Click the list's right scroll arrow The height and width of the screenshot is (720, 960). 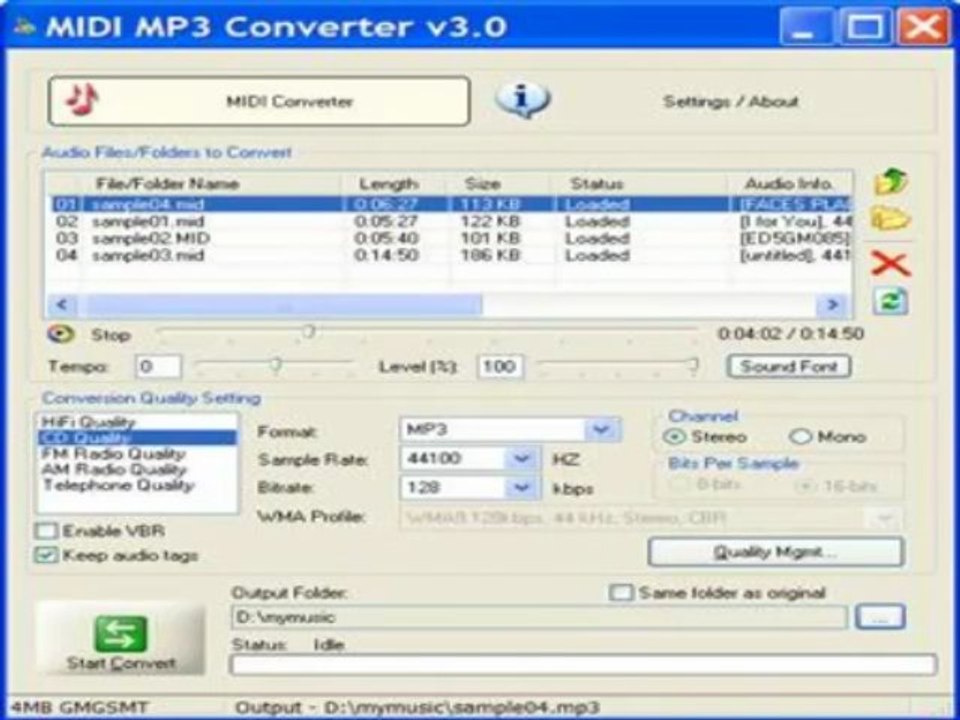[833, 304]
